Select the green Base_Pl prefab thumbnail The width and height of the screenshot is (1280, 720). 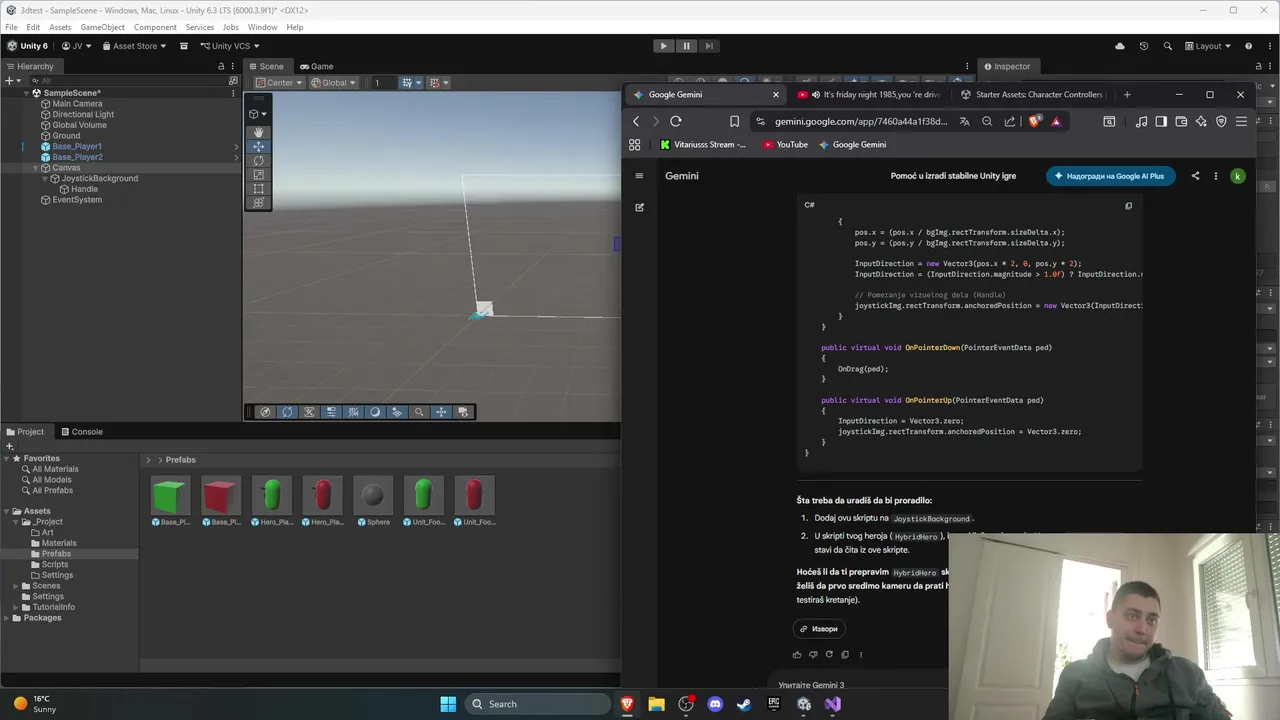click(x=170, y=496)
